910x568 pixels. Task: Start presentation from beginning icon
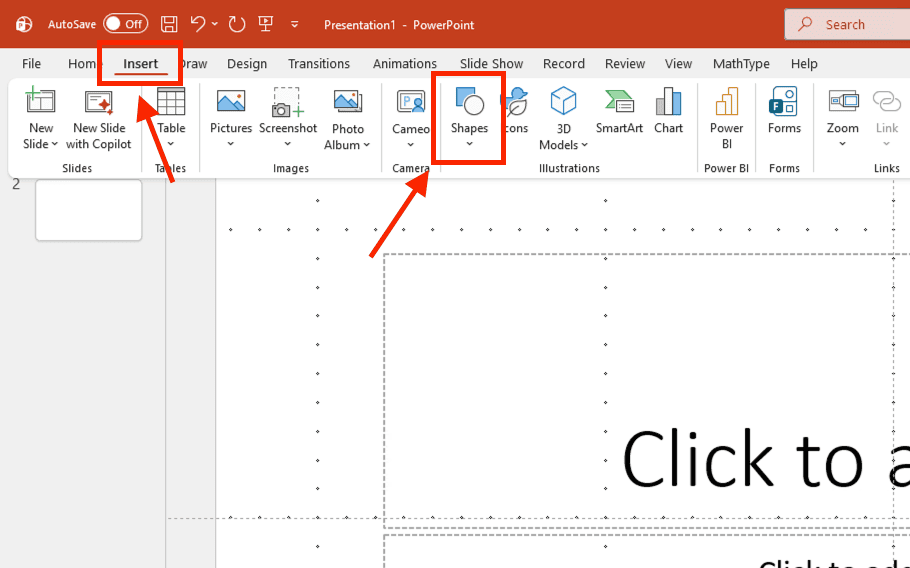[x=266, y=24]
